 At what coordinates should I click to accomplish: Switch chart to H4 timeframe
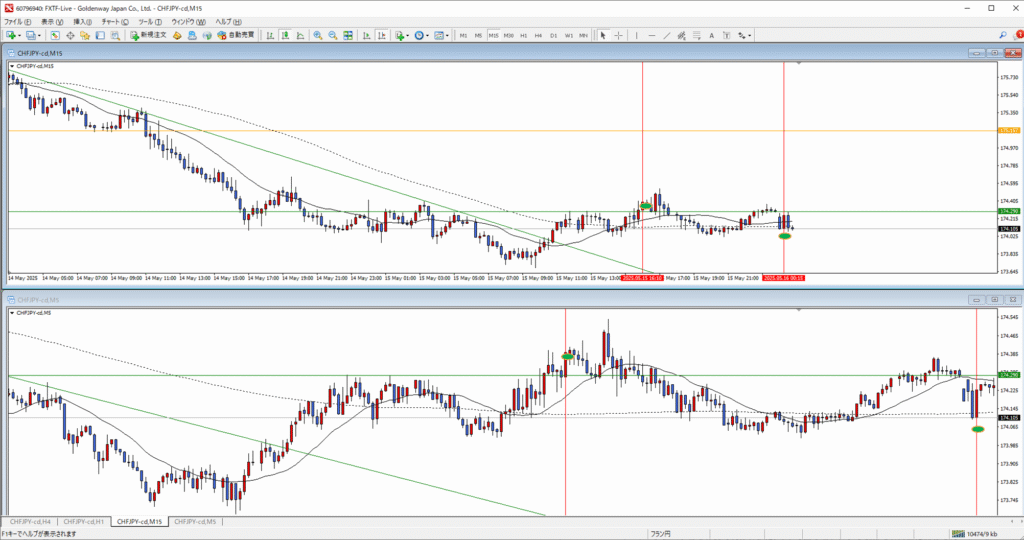click(x=538, y=35)
